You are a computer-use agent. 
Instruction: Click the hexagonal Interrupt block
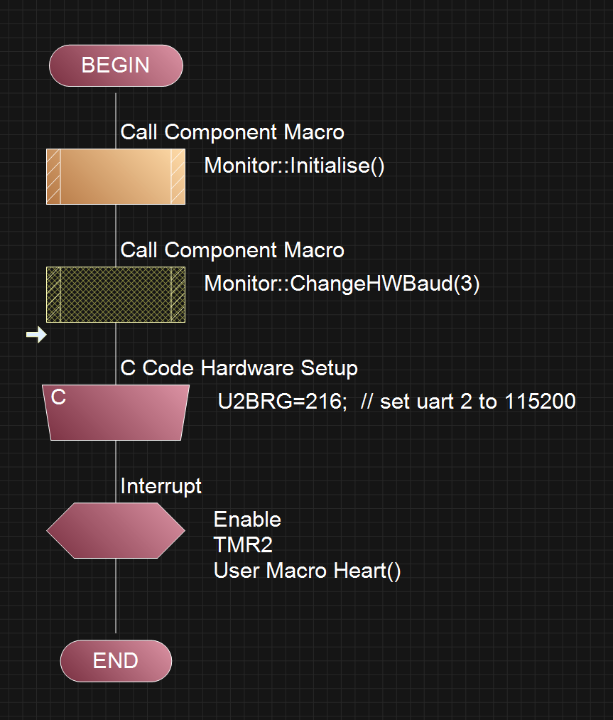[x=116, y=530]
